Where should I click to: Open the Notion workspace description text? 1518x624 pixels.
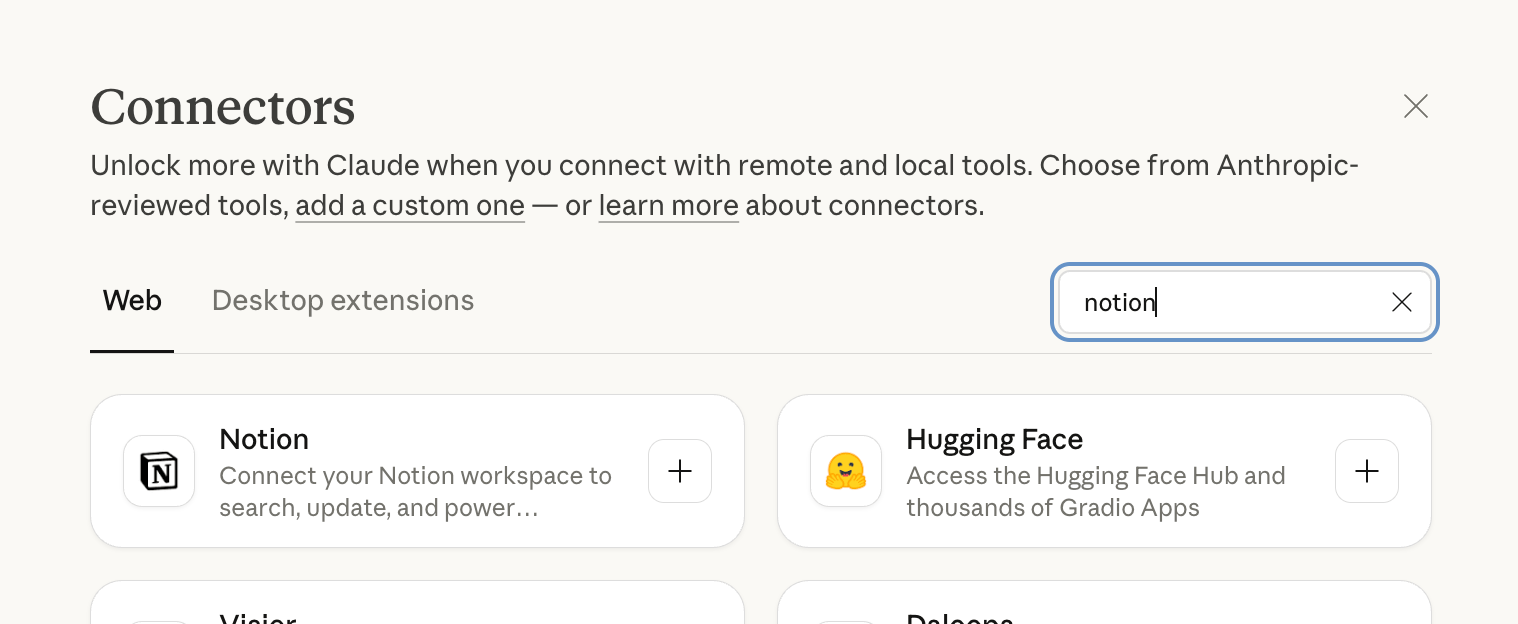click(416, 491)
